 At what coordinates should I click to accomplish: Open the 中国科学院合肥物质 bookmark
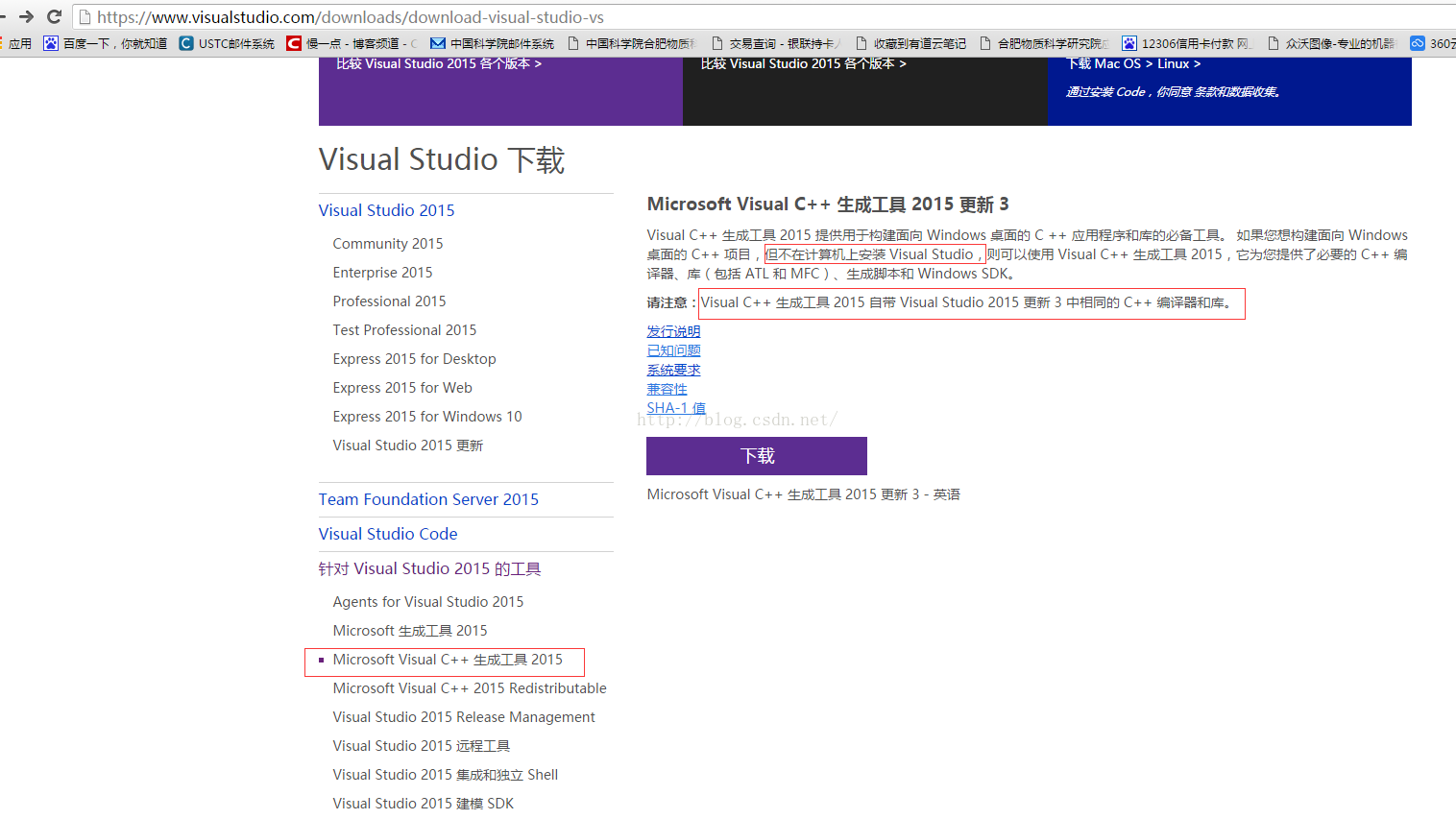point(631,43)
